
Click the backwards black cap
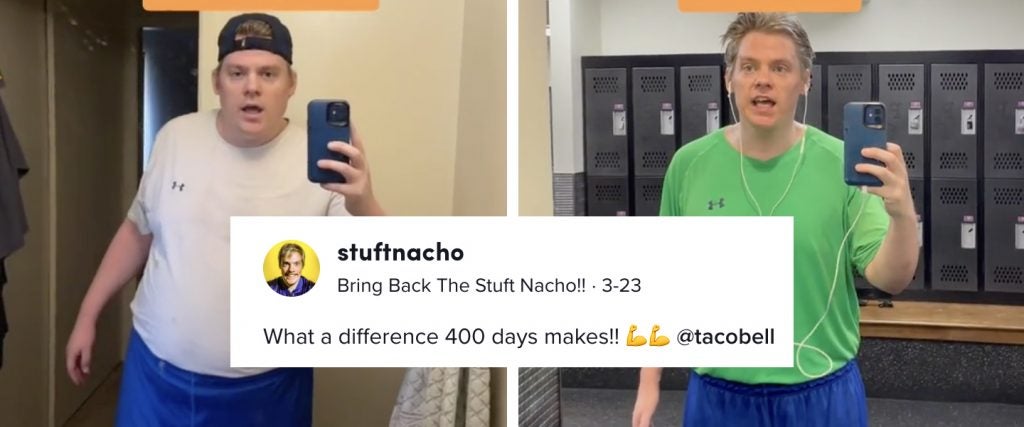[x=255, y=37]
